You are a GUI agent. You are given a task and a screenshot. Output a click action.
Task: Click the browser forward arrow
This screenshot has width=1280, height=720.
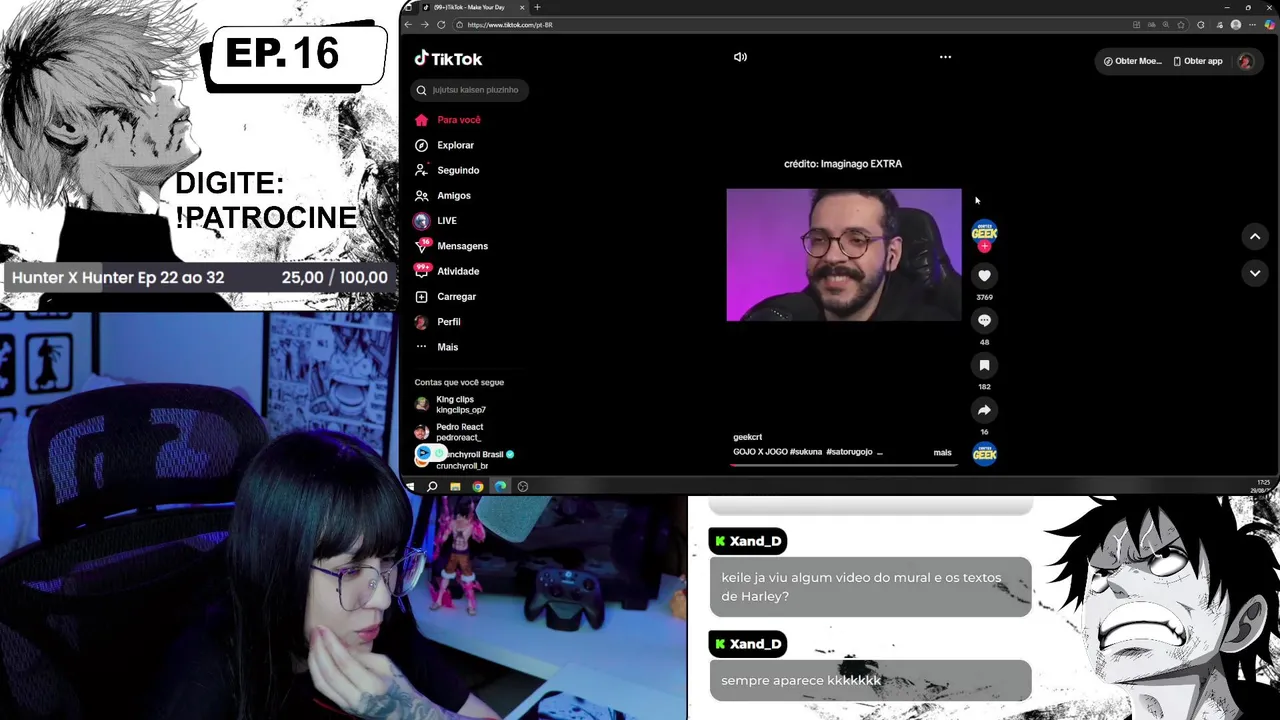click(x=424, y=24)
